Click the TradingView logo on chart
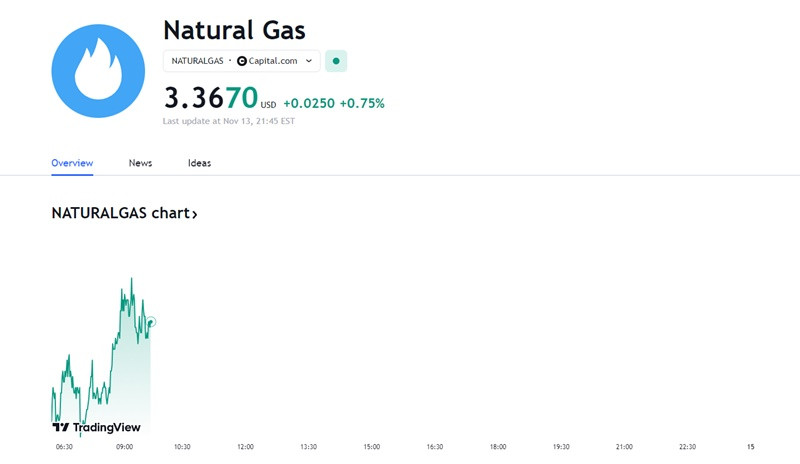 (x=96, y=427)
